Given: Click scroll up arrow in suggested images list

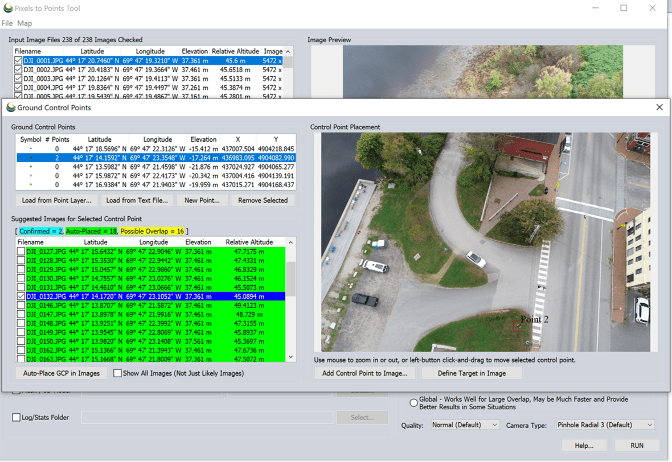Looking at the screenshot, I should point(291,242).
